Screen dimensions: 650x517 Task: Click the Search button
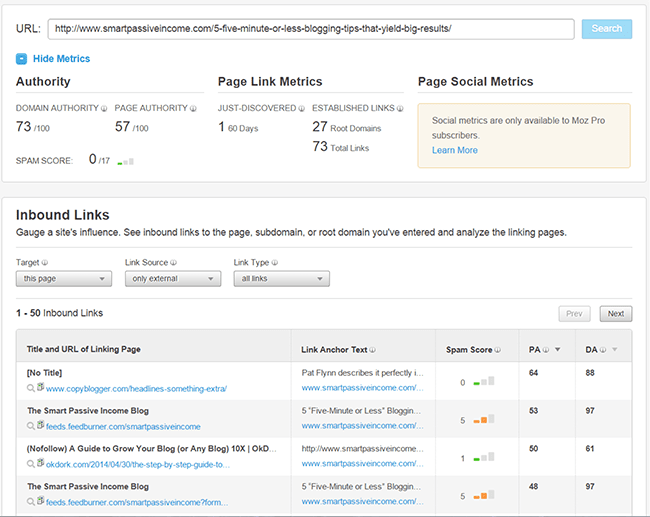point(607,29)
